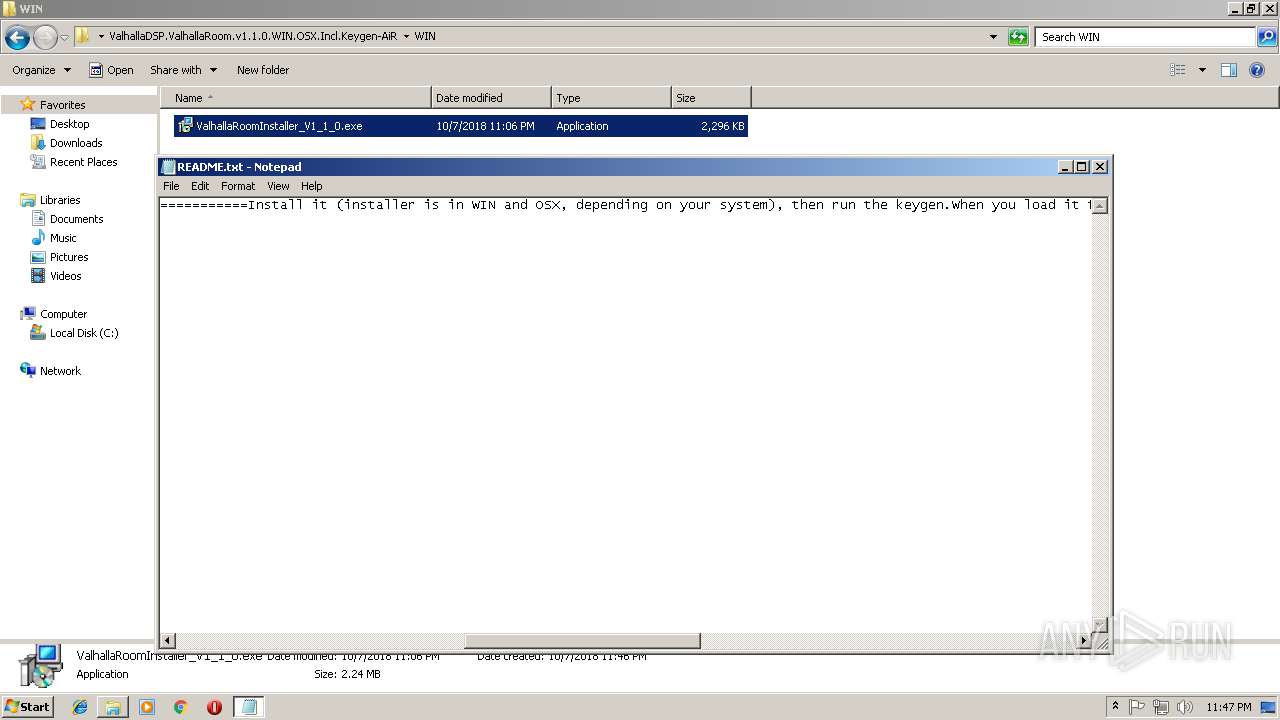Open the Organize menu
1280x720 pixels.
(x=41, y=70)
